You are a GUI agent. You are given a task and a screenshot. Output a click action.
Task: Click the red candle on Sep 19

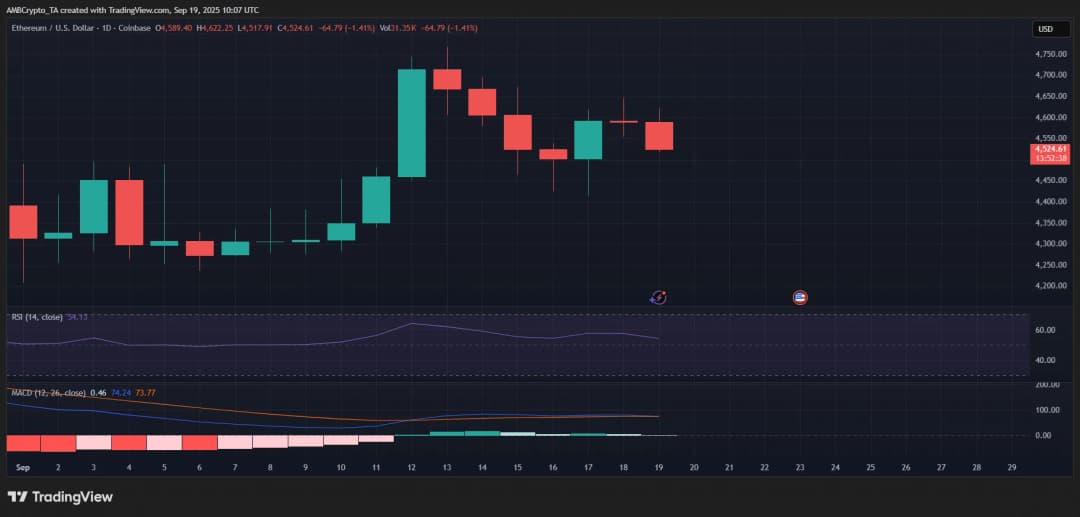[x=659, y=136]
